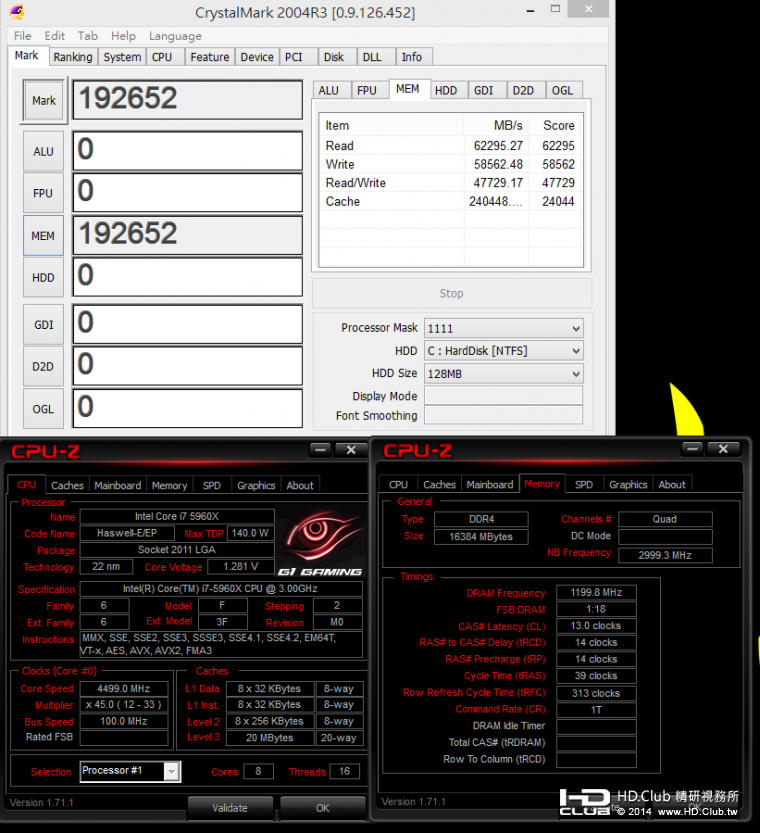Screen dimensions: 760x833
Task: Minimize the CrystalMark window
Action: [530, 10]
